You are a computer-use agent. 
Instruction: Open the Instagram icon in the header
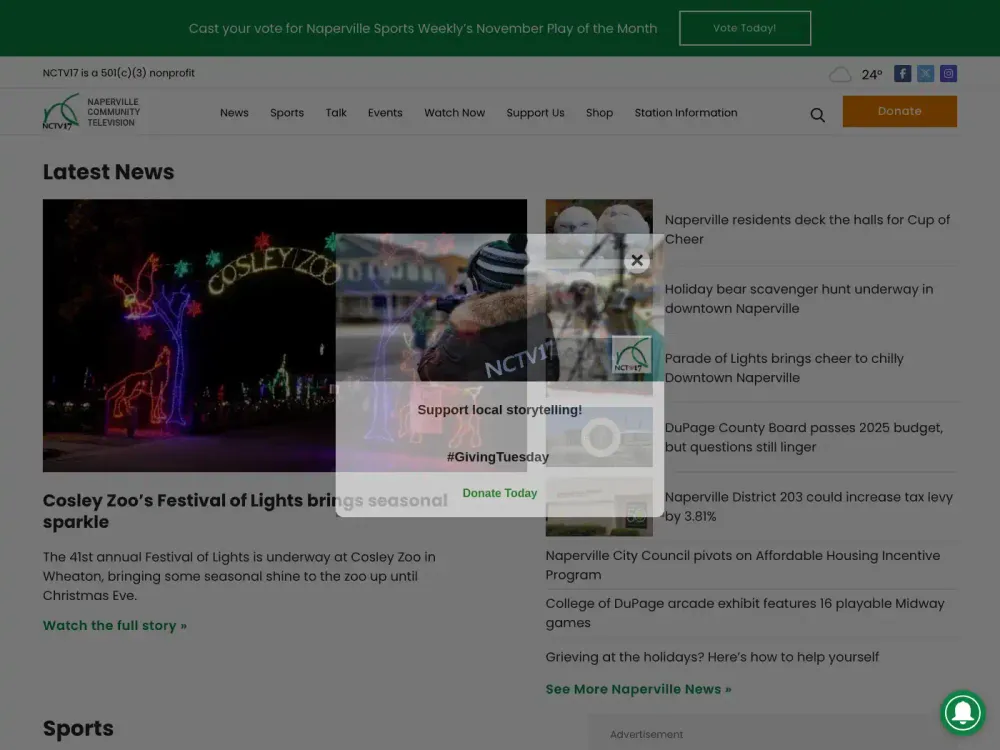point(948,73)
